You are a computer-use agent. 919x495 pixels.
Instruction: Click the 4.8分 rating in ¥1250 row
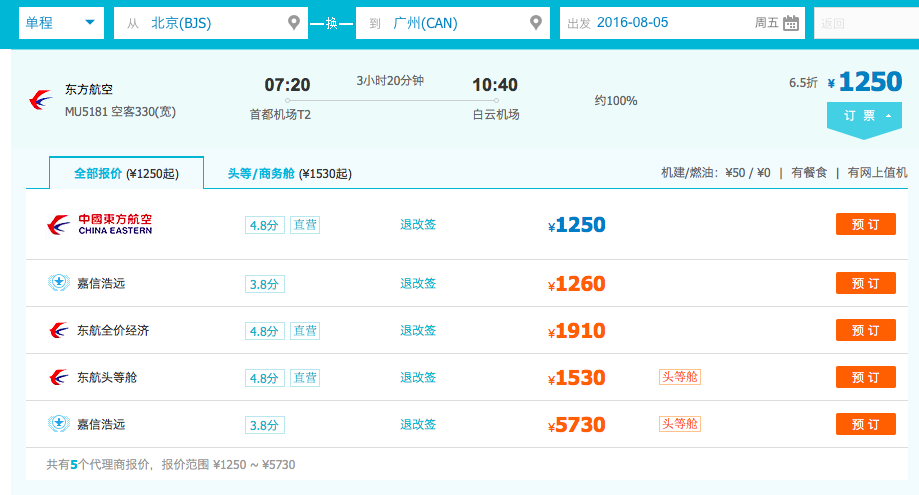(x=264, y=225)
